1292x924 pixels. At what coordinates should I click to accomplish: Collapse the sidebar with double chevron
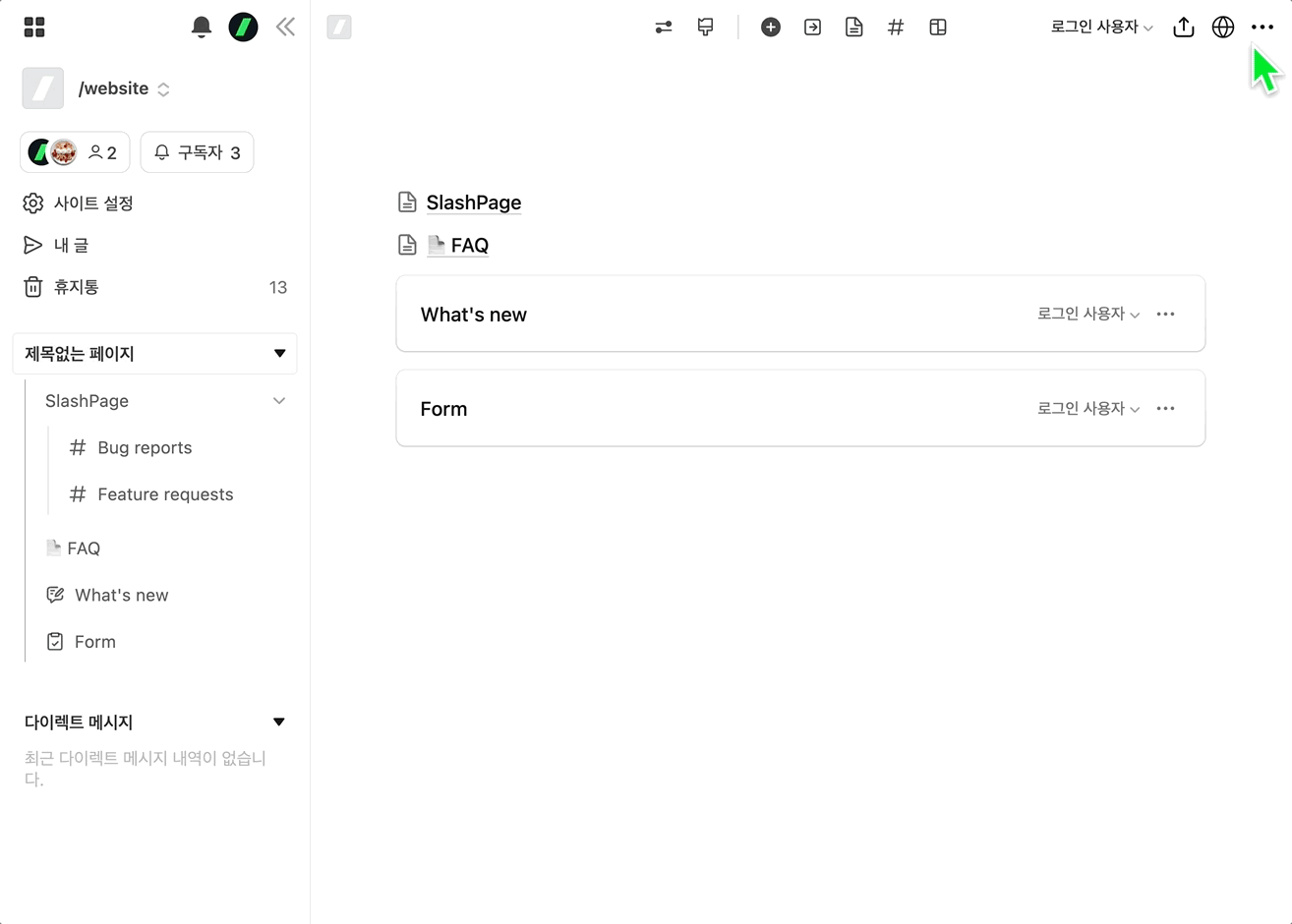coord(285,28)
